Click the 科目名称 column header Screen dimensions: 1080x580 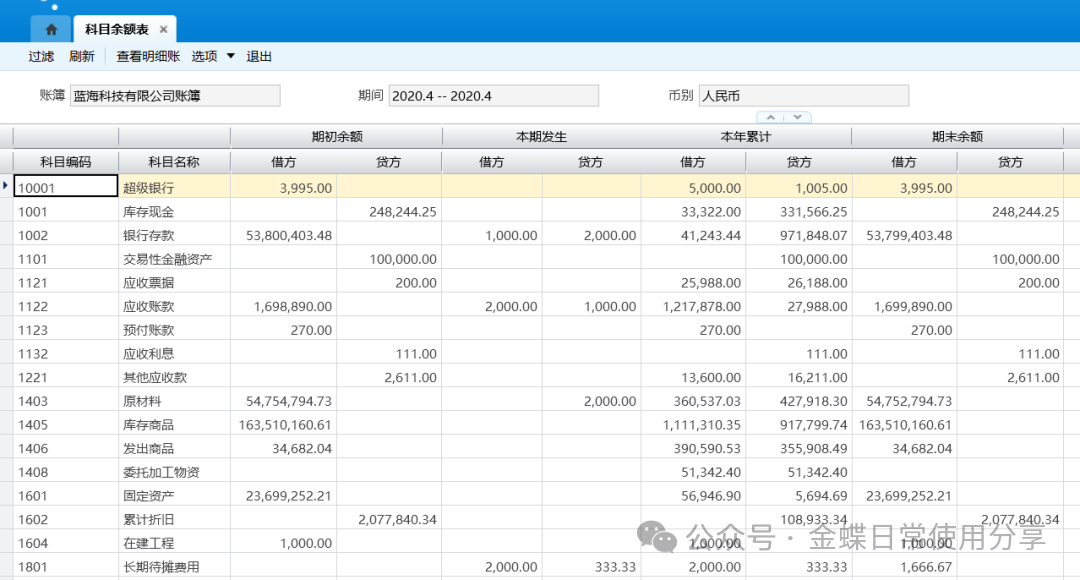tap(174, 162)
